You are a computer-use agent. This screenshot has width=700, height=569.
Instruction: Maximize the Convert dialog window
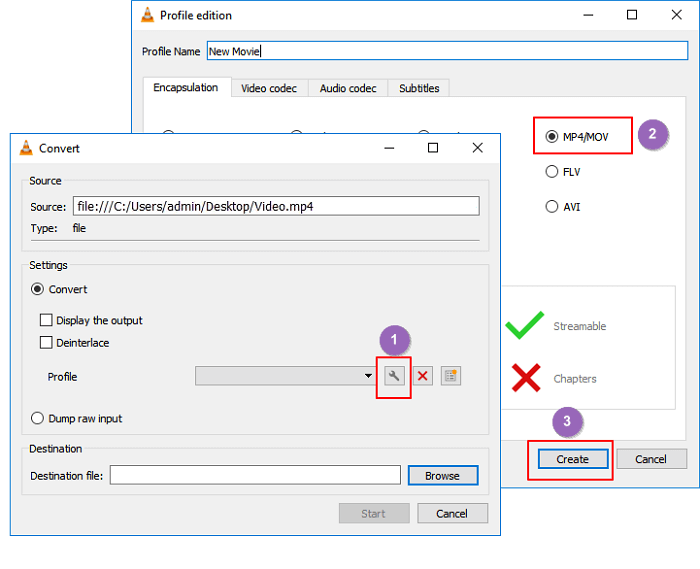pos(433,148)
